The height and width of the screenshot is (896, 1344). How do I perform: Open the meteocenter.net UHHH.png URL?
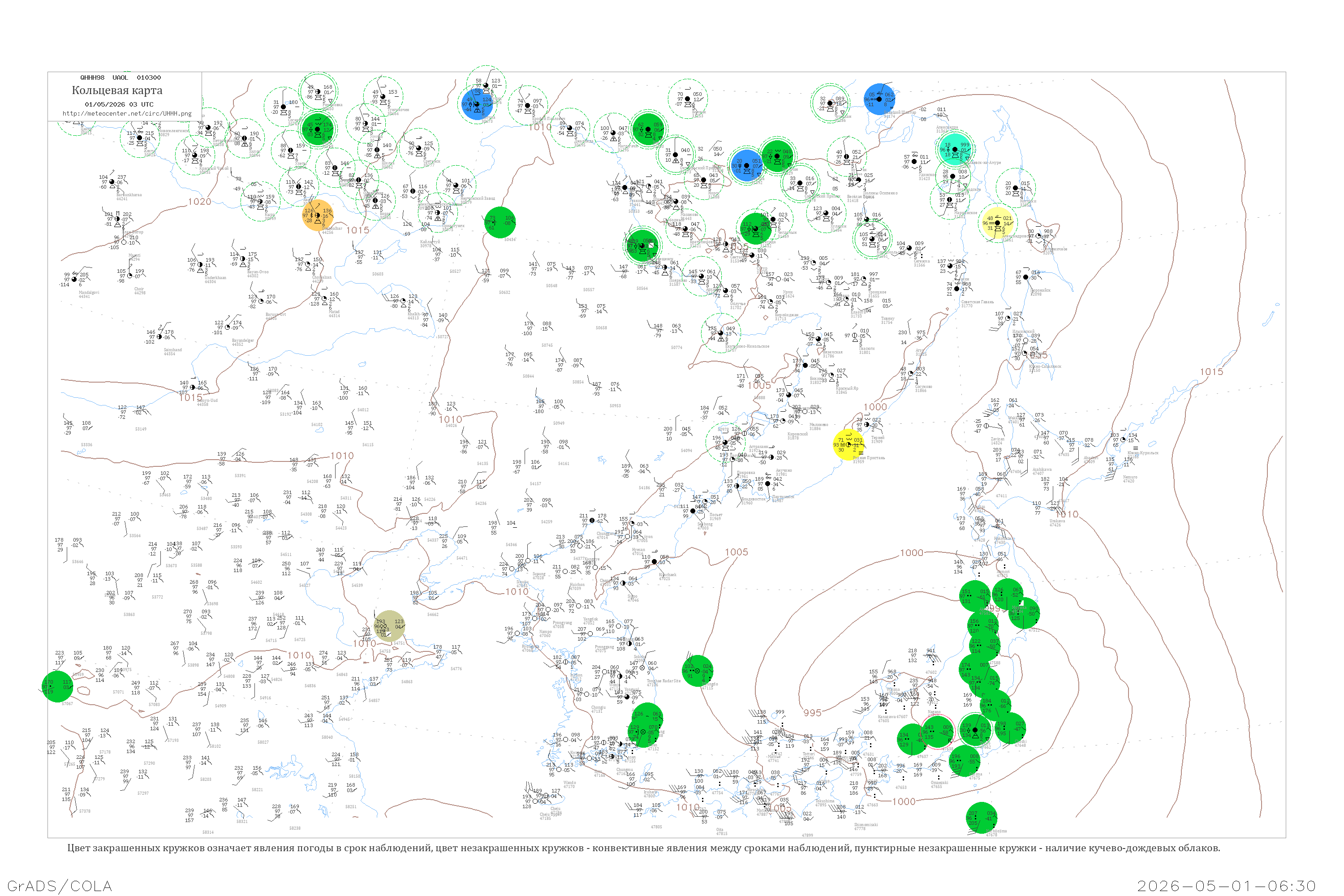(x=127, y=113)
